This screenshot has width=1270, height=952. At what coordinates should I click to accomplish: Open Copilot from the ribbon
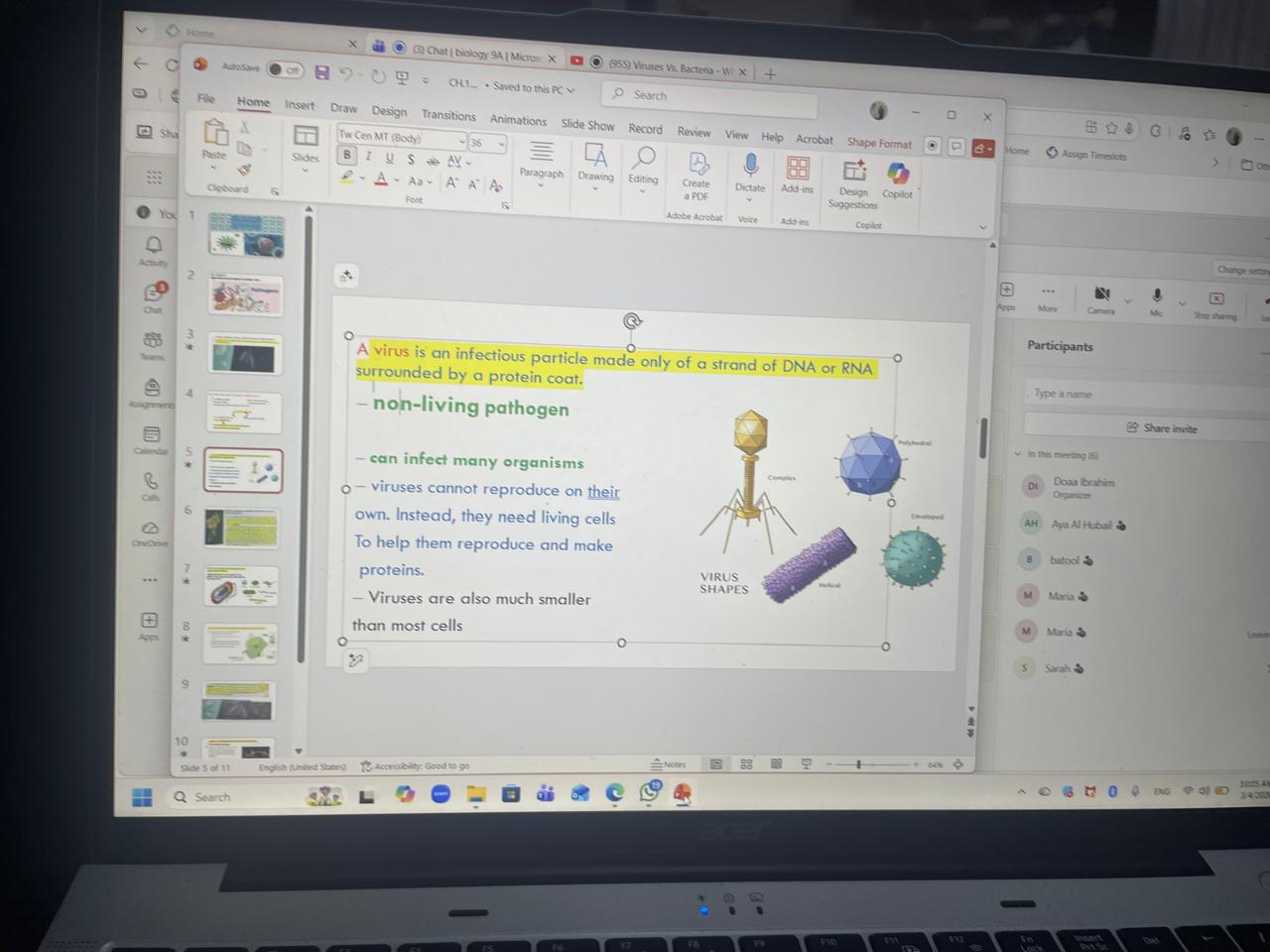point(898,176)
